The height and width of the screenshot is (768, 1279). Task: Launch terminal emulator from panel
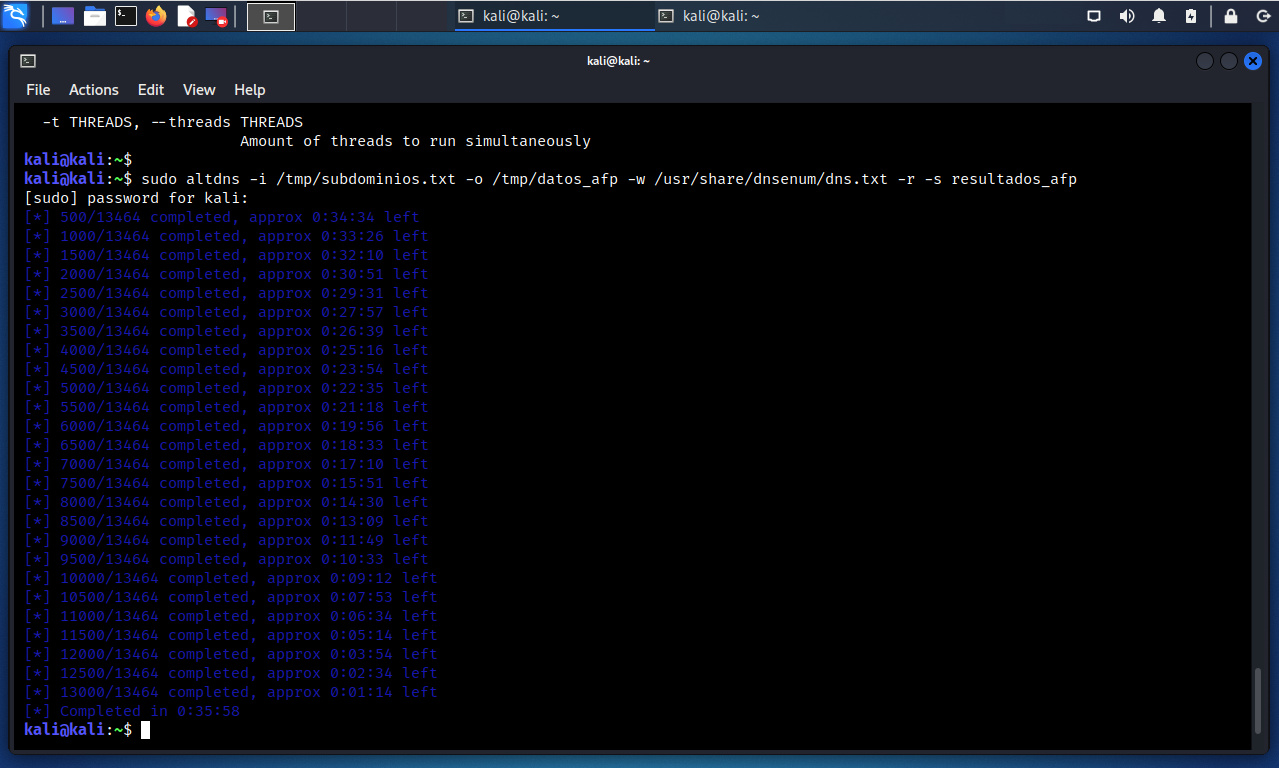click(125, 16)
